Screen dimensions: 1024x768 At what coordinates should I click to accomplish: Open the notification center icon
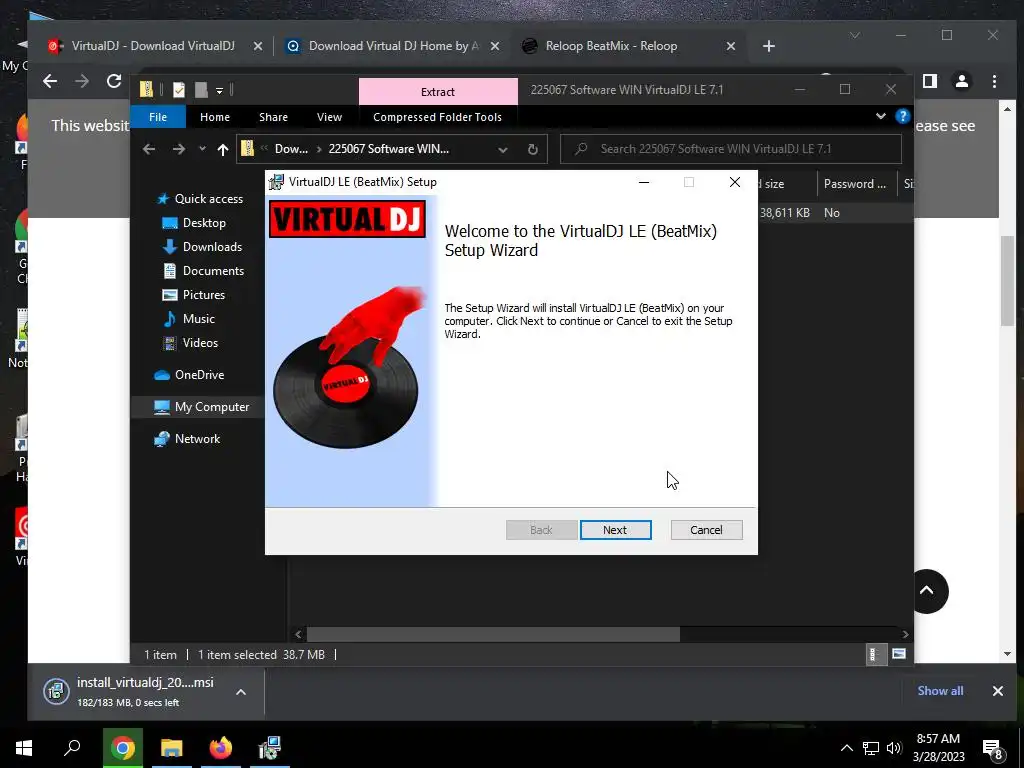[x=993, y=750]
